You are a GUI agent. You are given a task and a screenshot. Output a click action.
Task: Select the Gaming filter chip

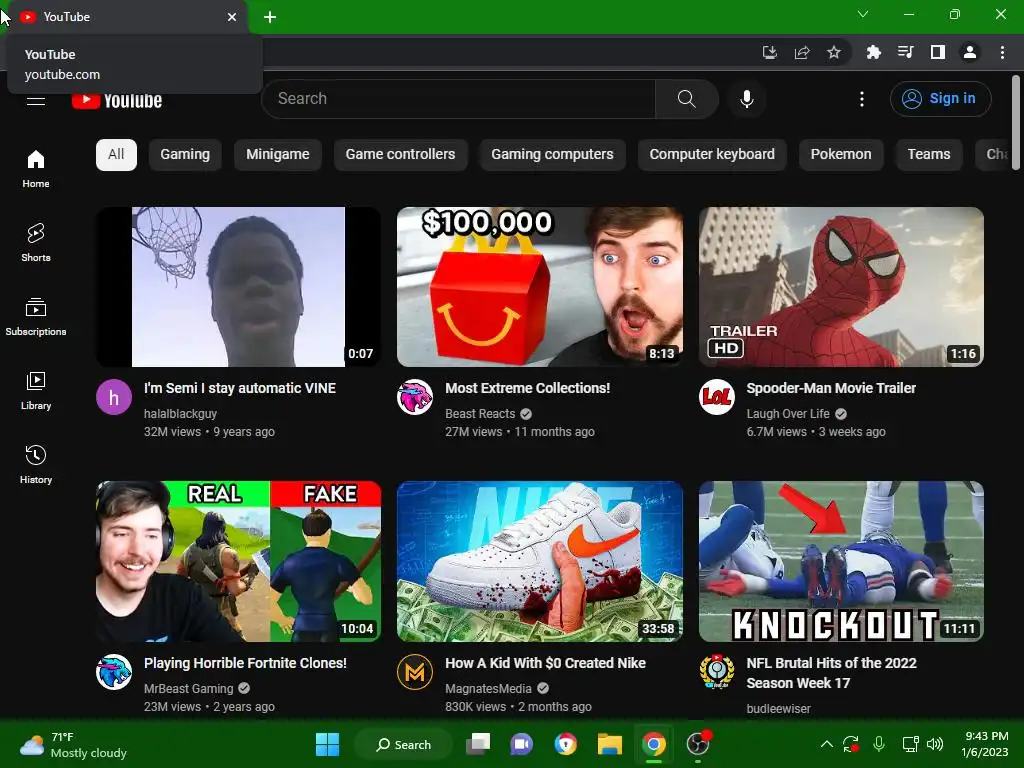pos(185,155)
